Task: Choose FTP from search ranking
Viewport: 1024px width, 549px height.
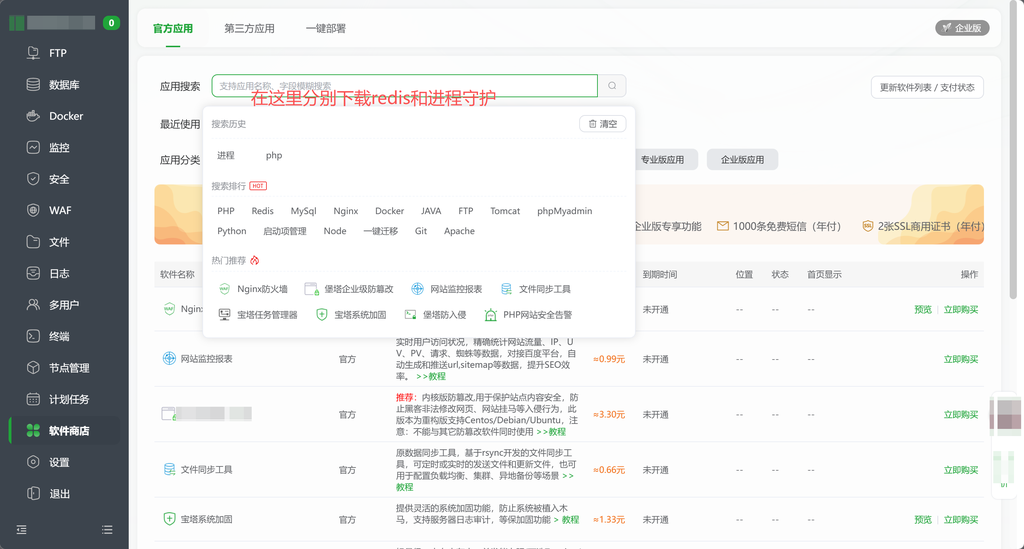Action: point(466,211)
